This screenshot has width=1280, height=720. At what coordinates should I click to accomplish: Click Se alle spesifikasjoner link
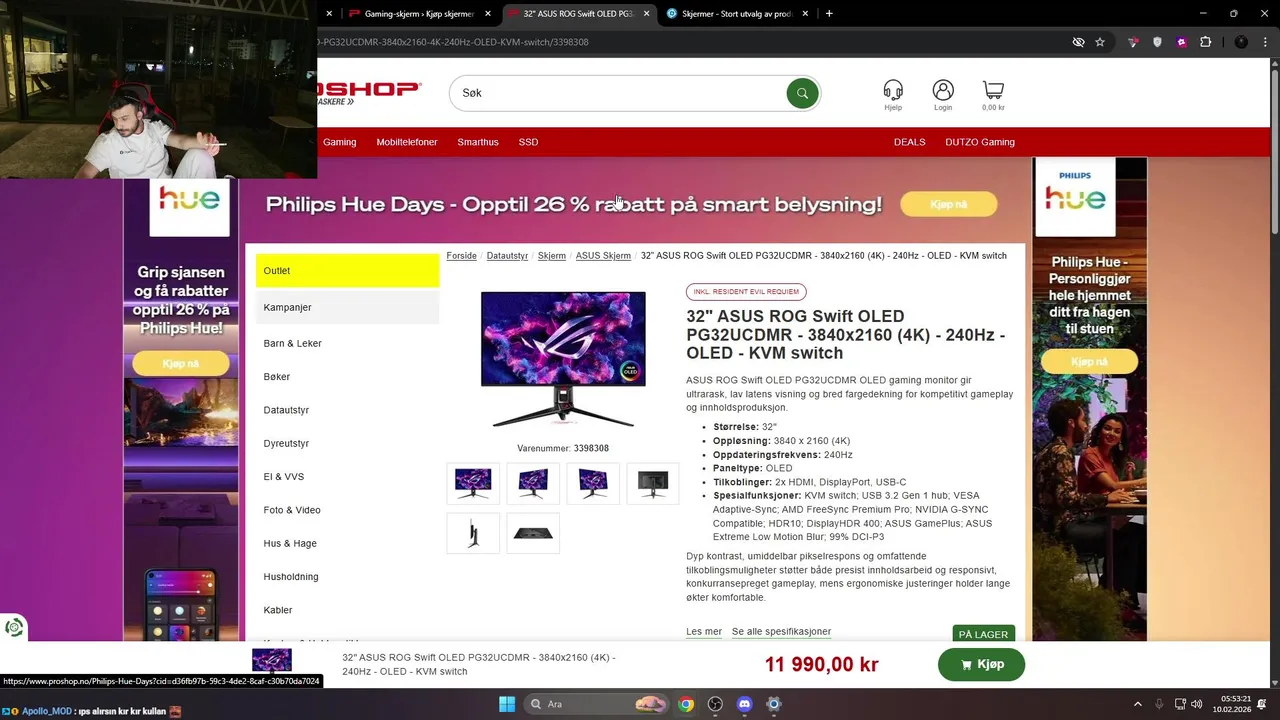[781, 632]
